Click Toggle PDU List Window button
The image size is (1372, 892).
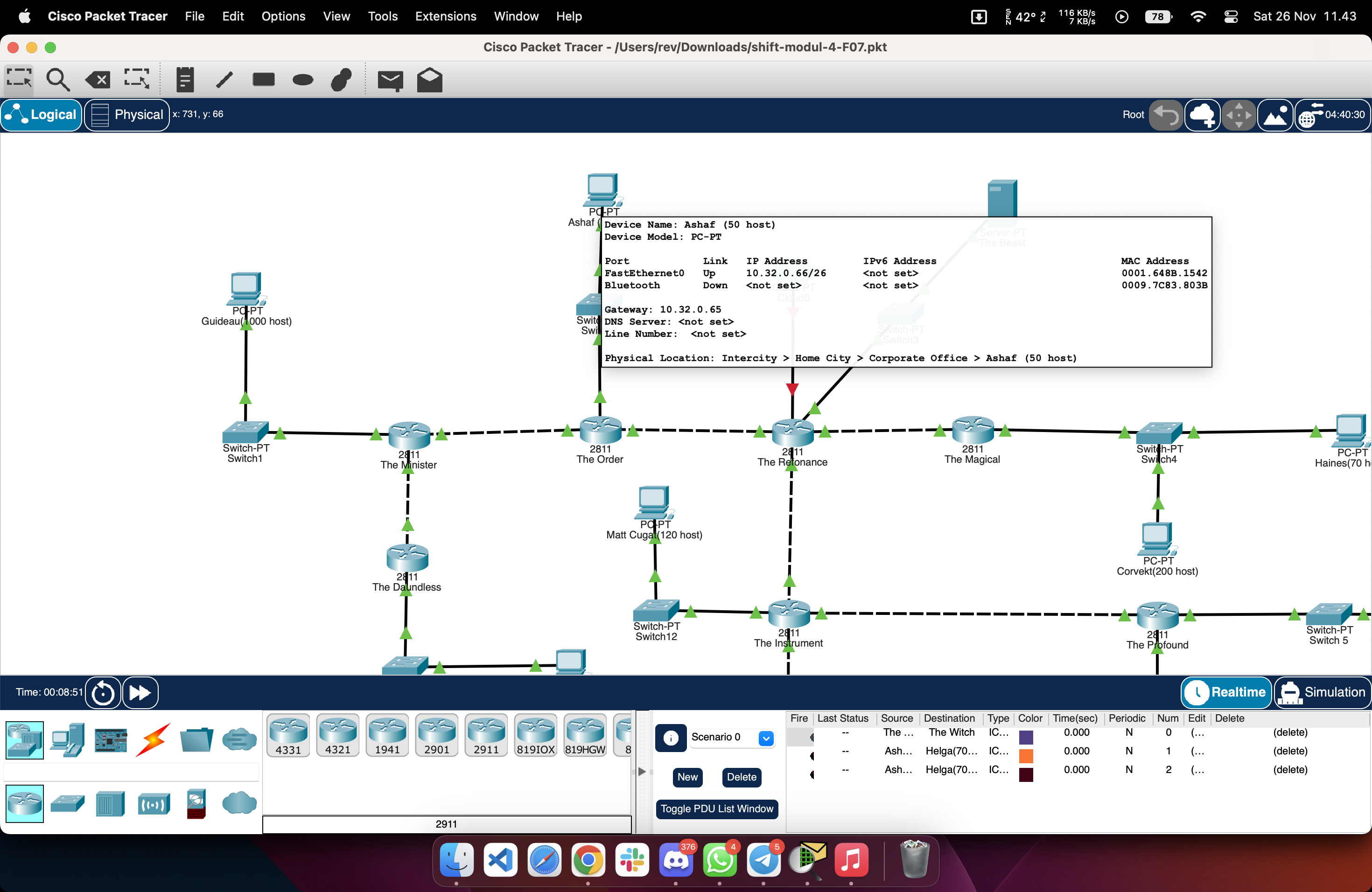[716, 808]
